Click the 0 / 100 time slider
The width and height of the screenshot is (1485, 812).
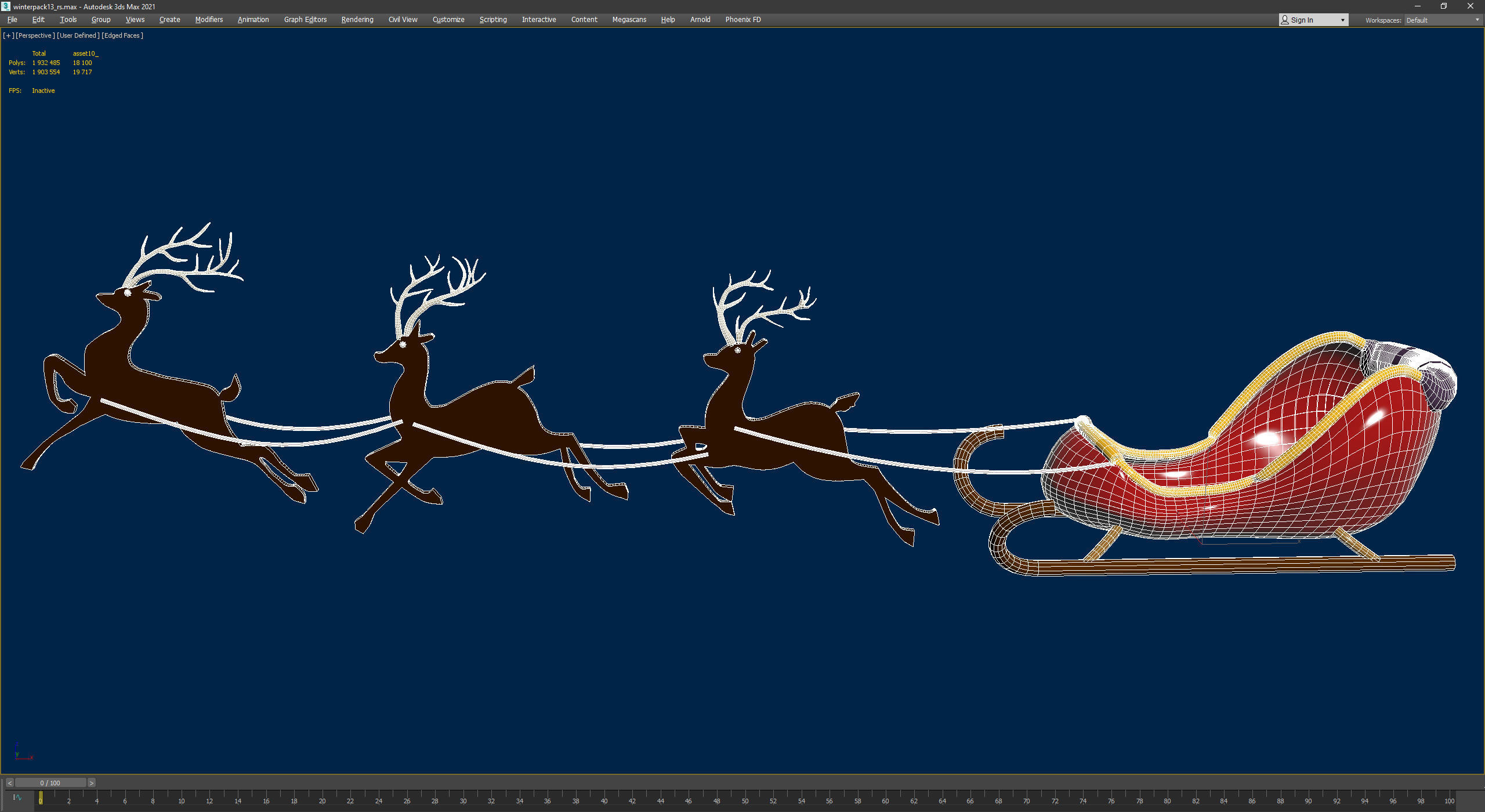coord(50,783)
